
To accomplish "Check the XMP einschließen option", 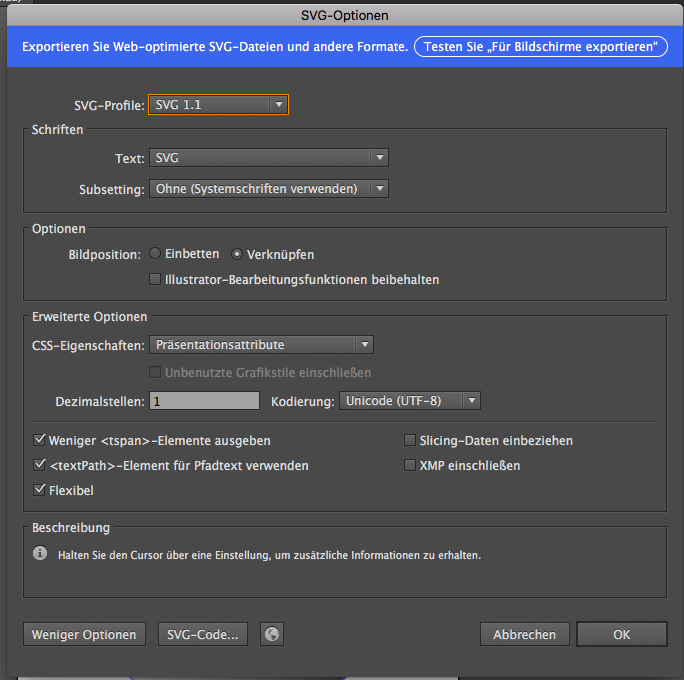I will 410,465.
